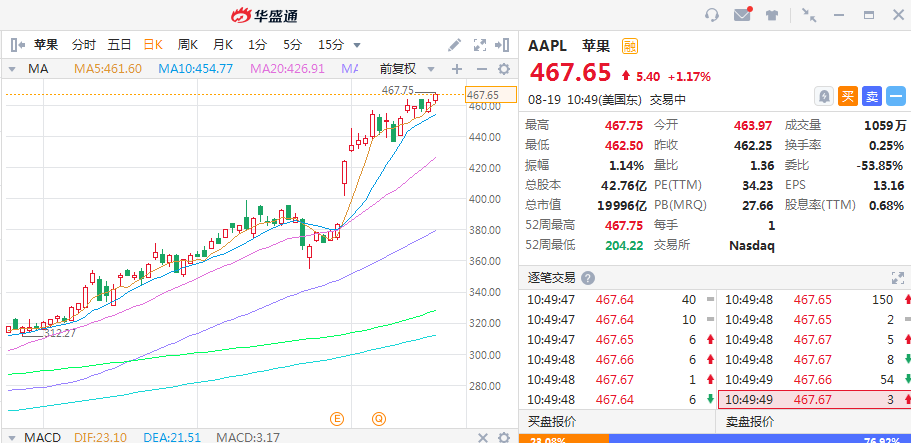The image size is (911, 443).
Task: Open help icon beside 逐笔交易
Action: pos(588,278)
